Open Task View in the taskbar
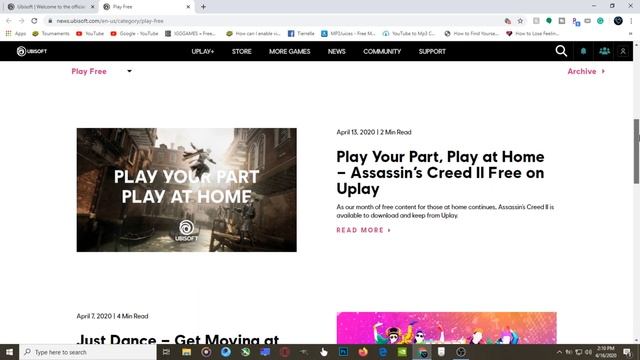640x360 pixels. (166, 352)
